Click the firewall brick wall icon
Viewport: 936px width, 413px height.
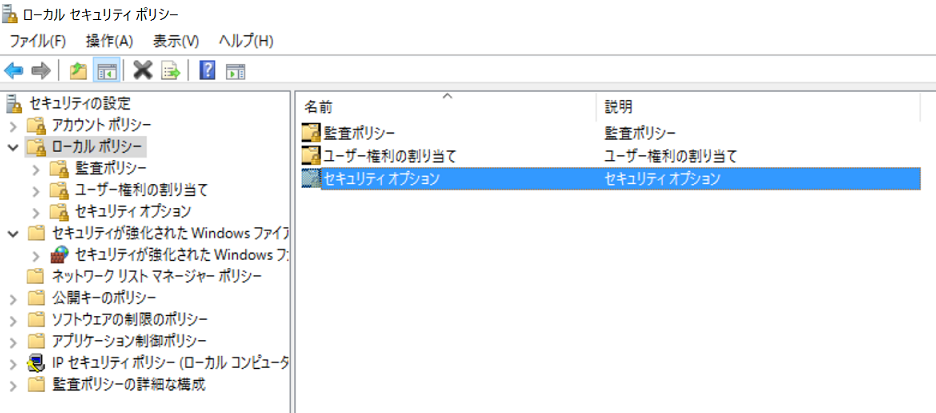(x=60, y=255)
